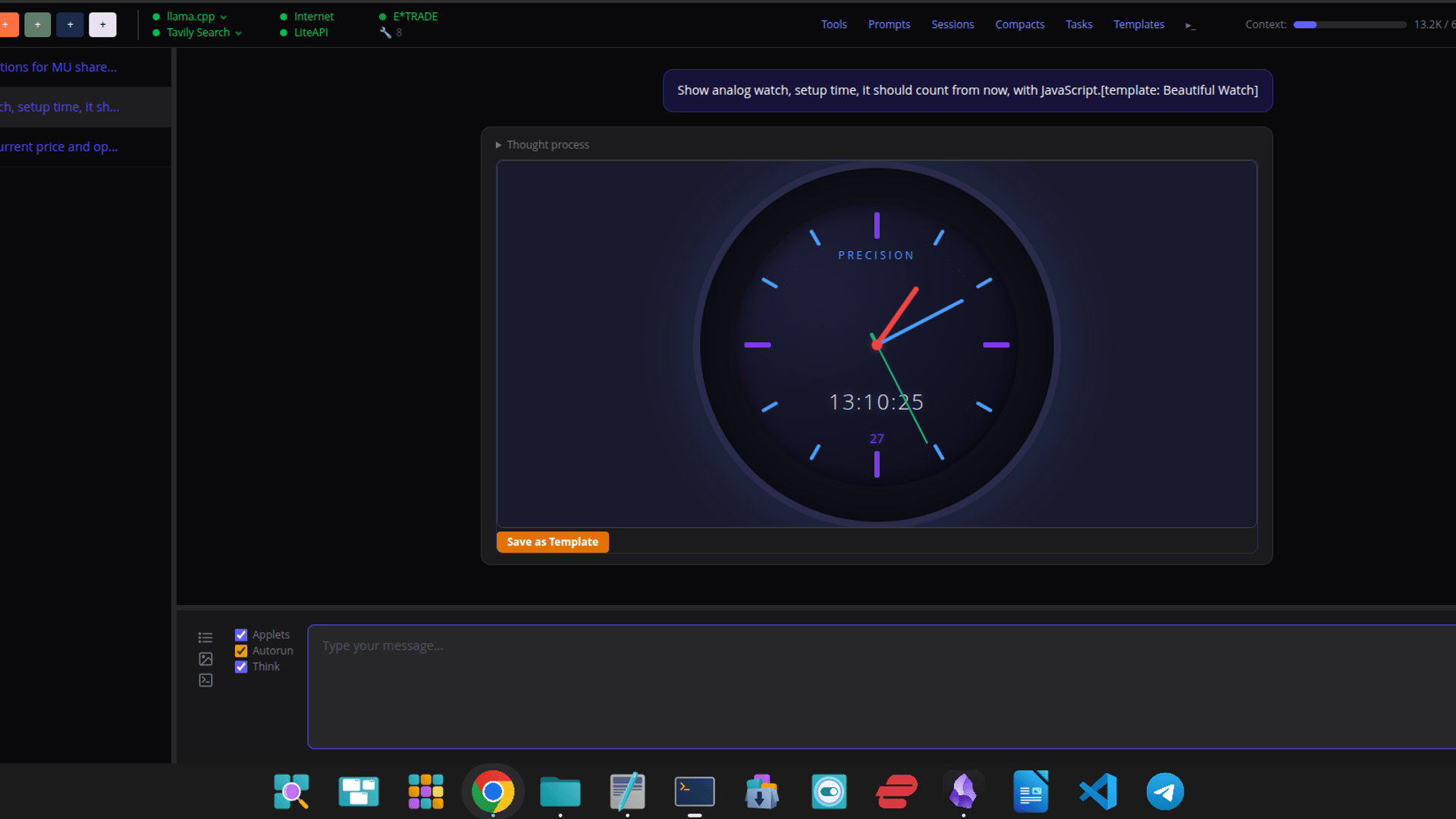Expand the Thought process section

(542, 145)
